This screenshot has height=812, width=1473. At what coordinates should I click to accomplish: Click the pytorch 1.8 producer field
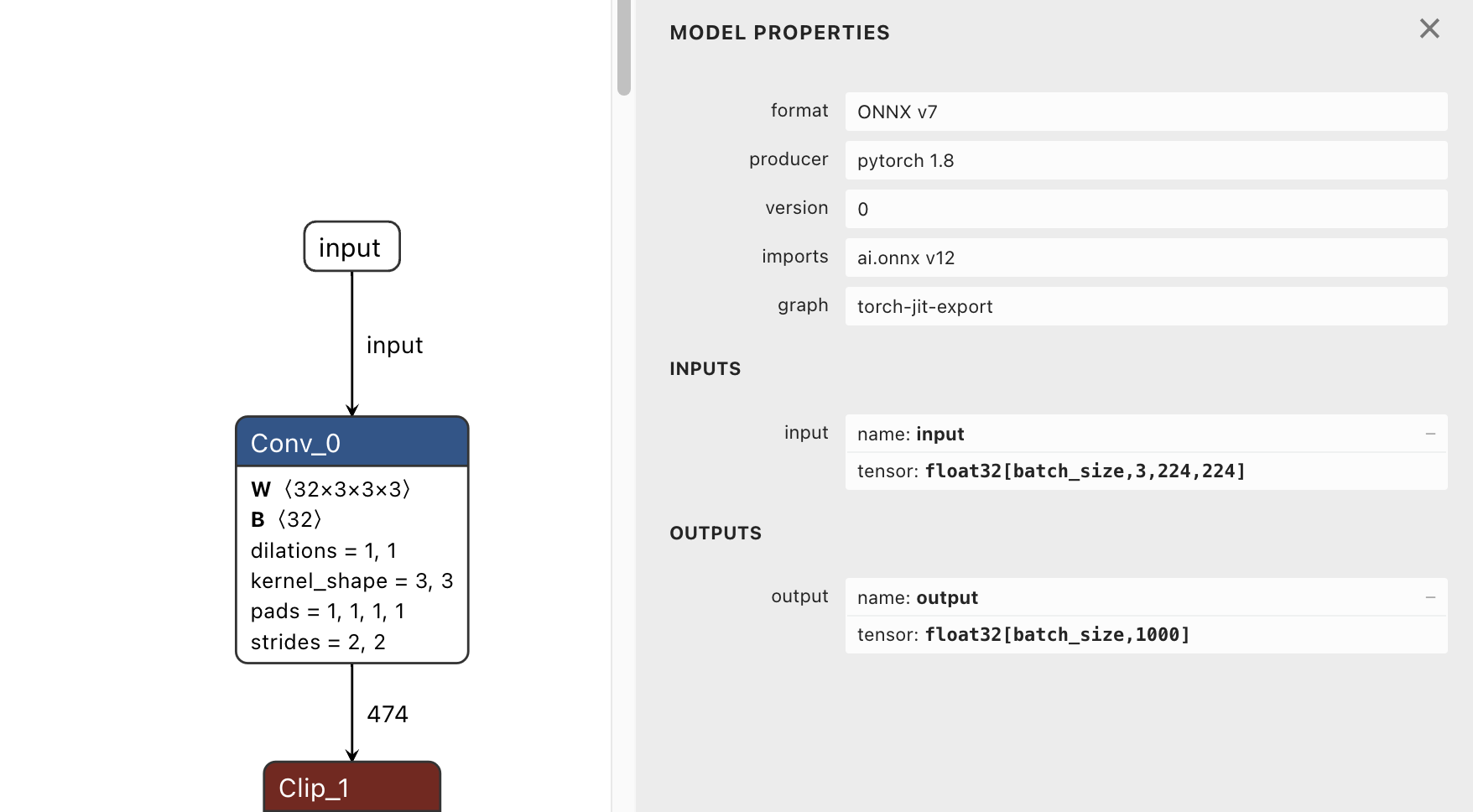point(1147,160)
